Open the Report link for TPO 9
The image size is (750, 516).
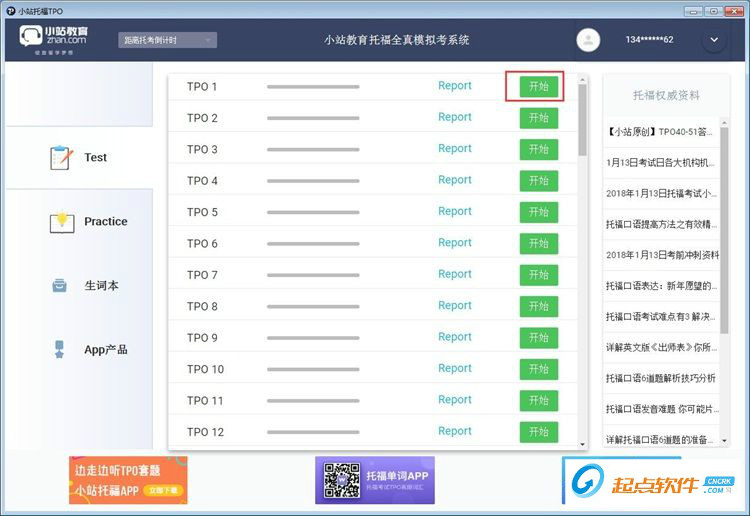pyautogui.click(x=455, y=337)
